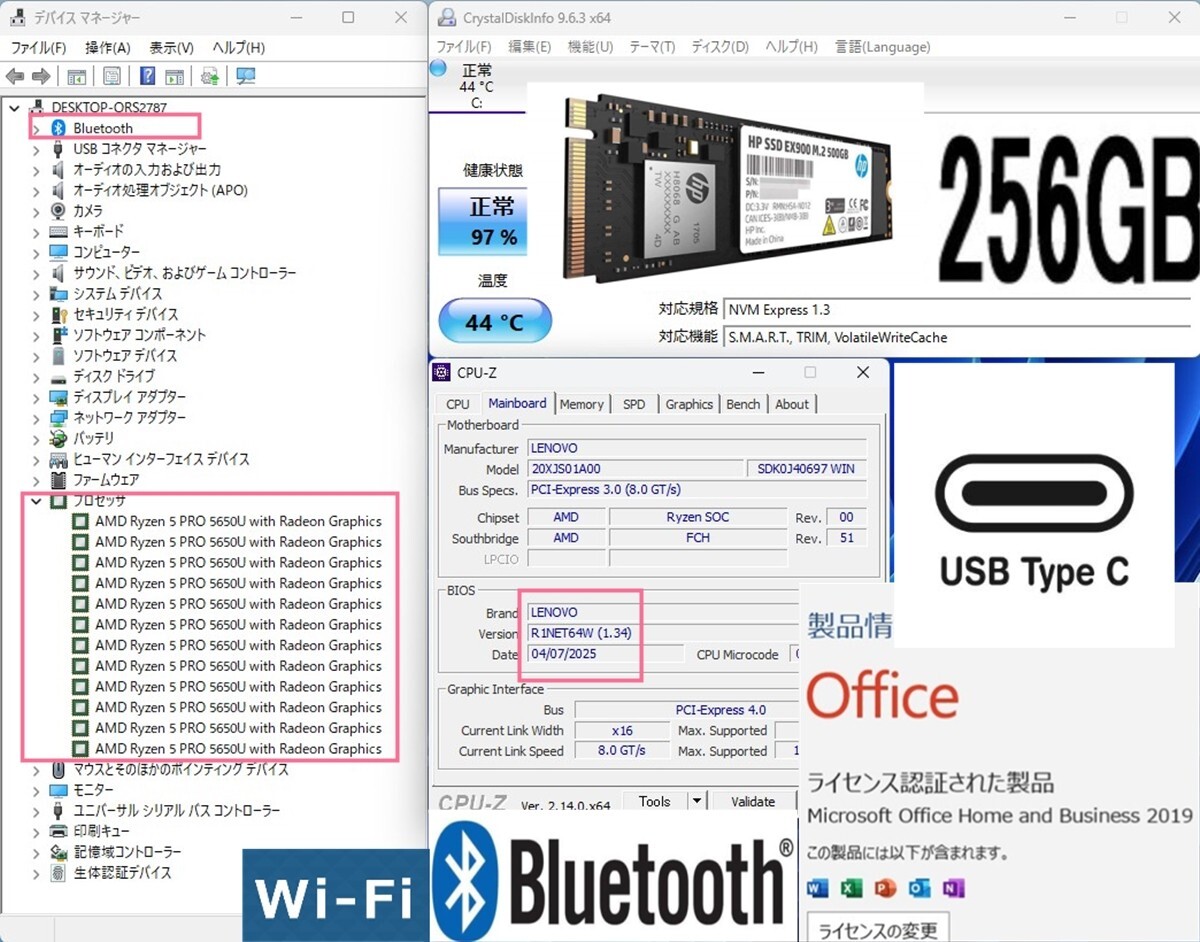1200x942 pixels.
Task: Open the ディスク(D) menu in CrystalDiskInfo
Action: pyautogui.click(x=720, y=47)
